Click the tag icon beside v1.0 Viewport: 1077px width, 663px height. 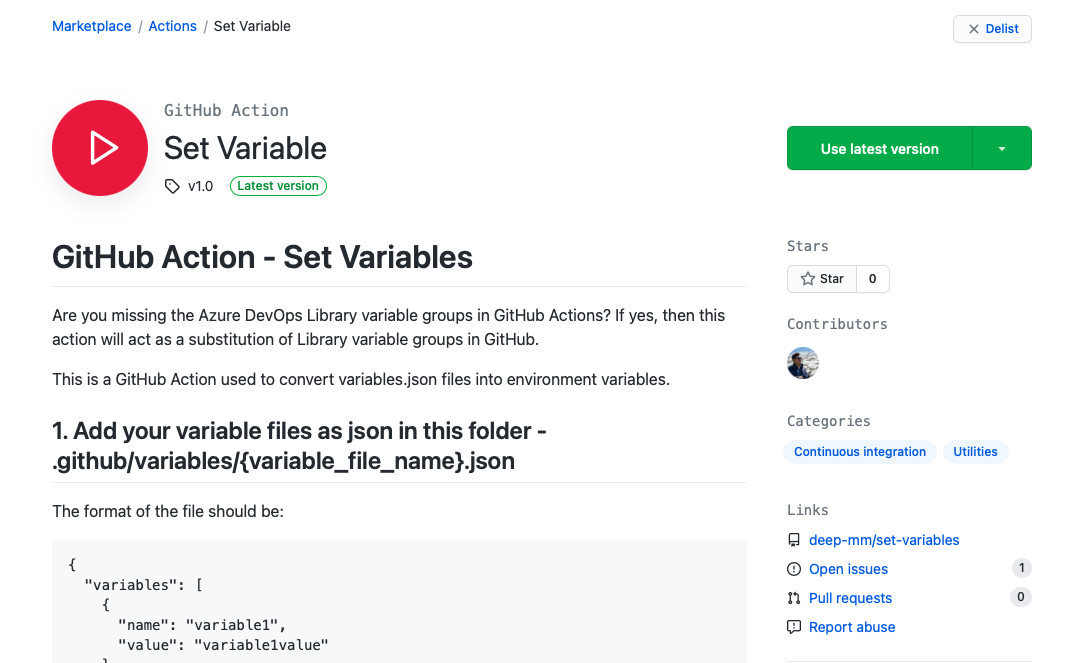(x=172, y=185)
